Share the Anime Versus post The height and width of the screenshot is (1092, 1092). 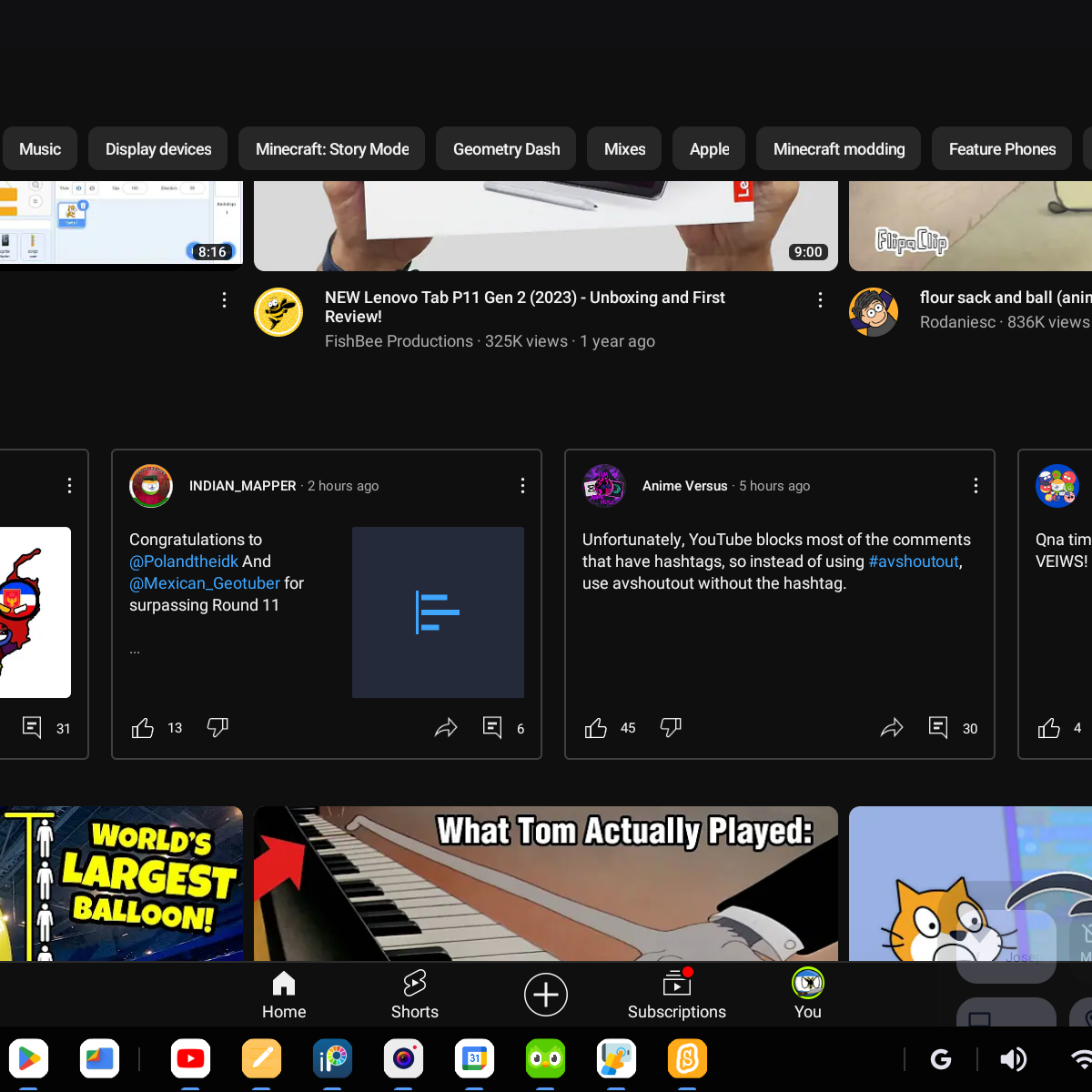tap(892, 728)
